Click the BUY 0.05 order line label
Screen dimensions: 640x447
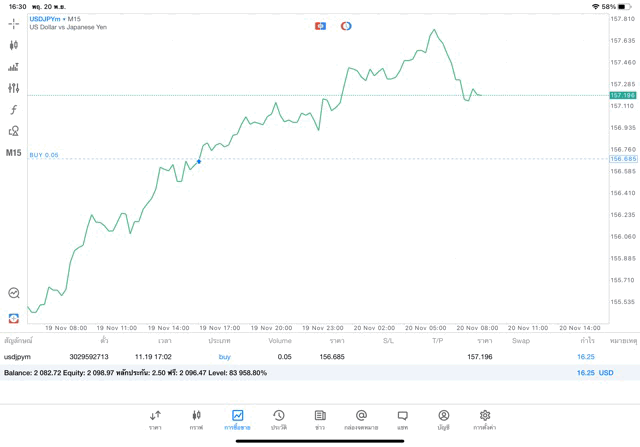(44, 155)
